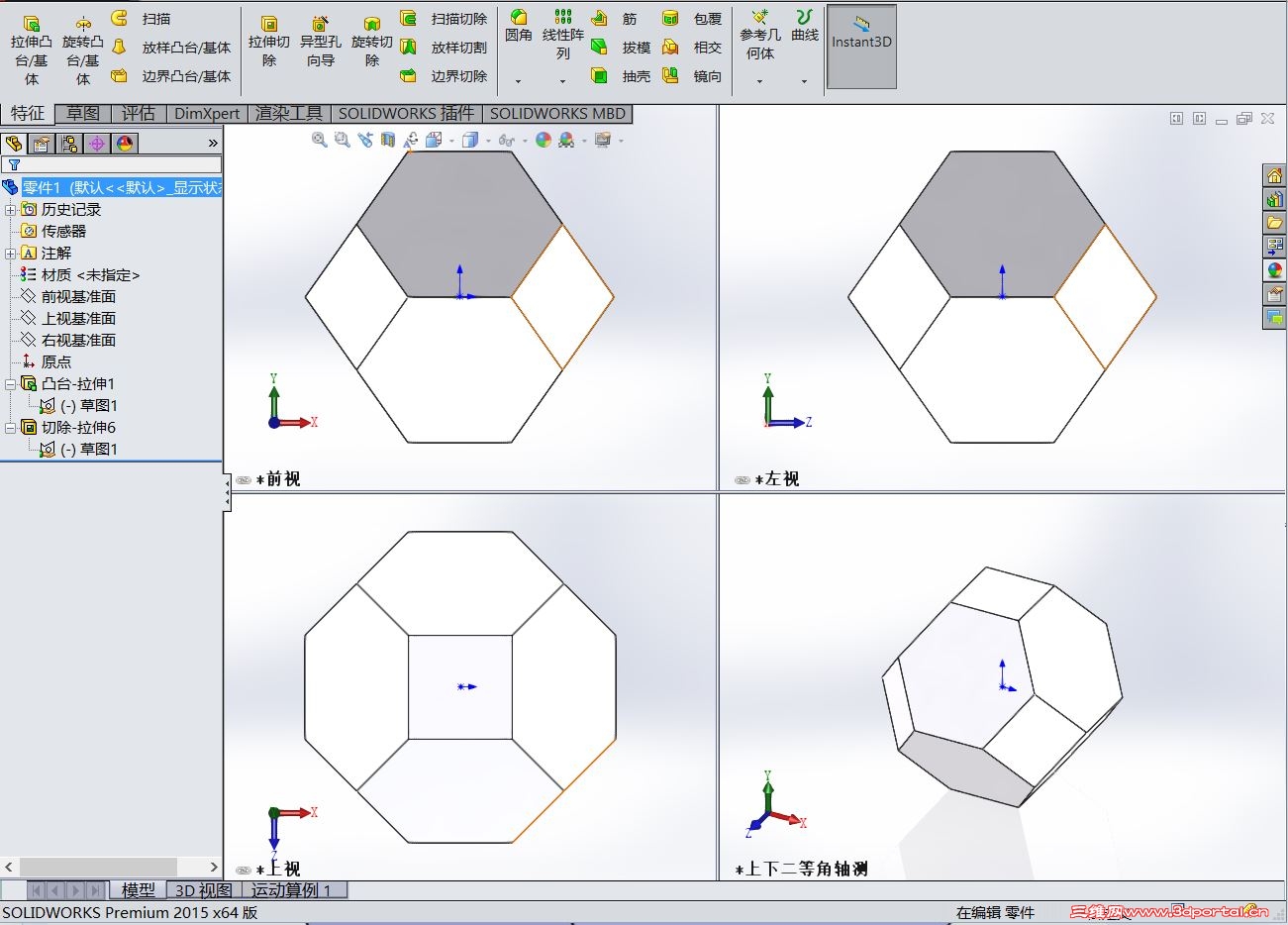Zoom to fit using the view toolbar
The image size is (1288, 925).
tap(319, 140)
